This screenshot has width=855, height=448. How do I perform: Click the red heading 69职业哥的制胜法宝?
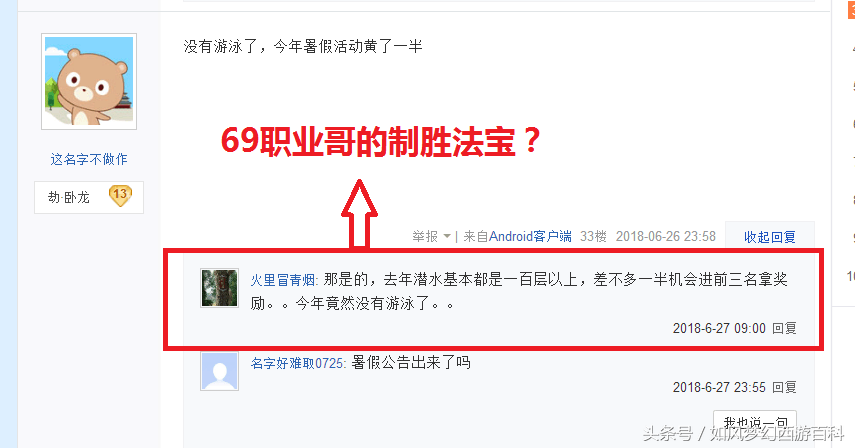(380, 142)
